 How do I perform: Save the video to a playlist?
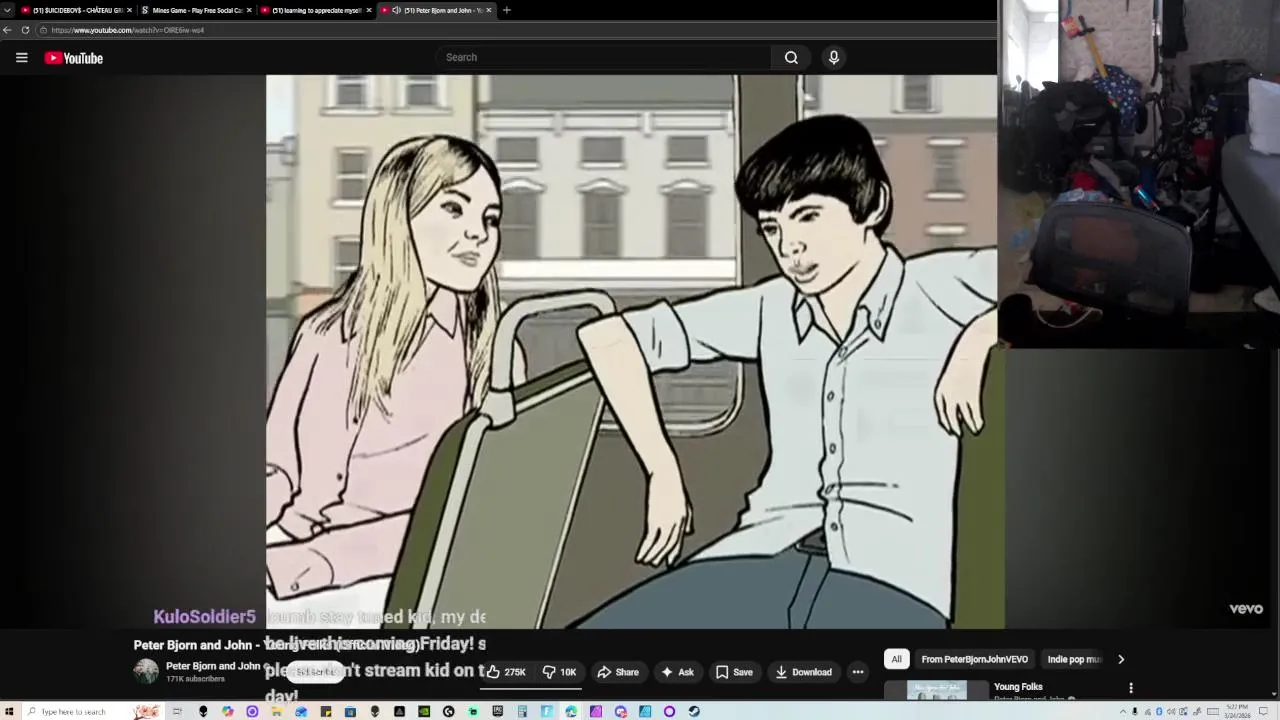[x=734, y=672]
